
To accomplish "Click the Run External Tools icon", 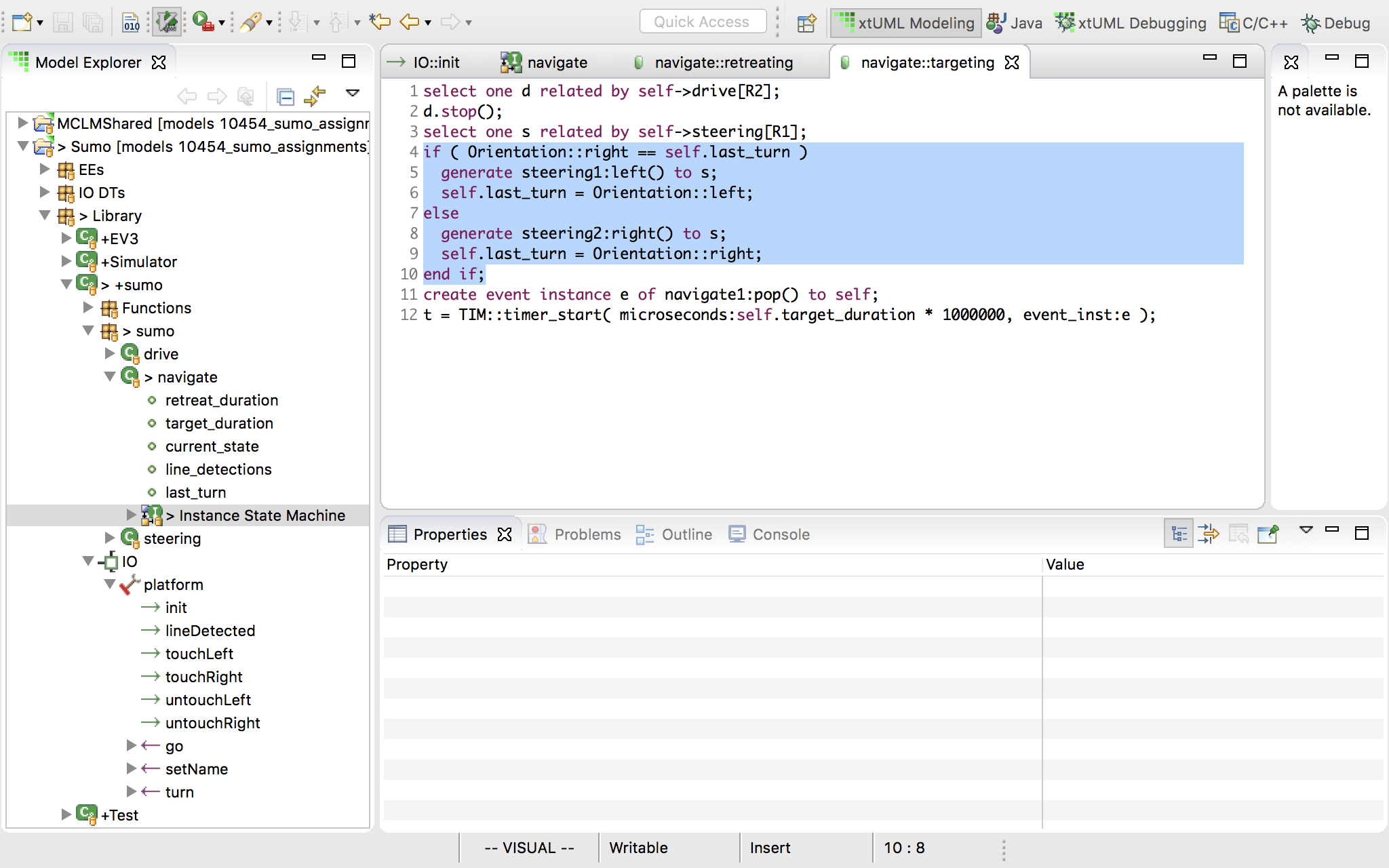I will click(202, 22).
